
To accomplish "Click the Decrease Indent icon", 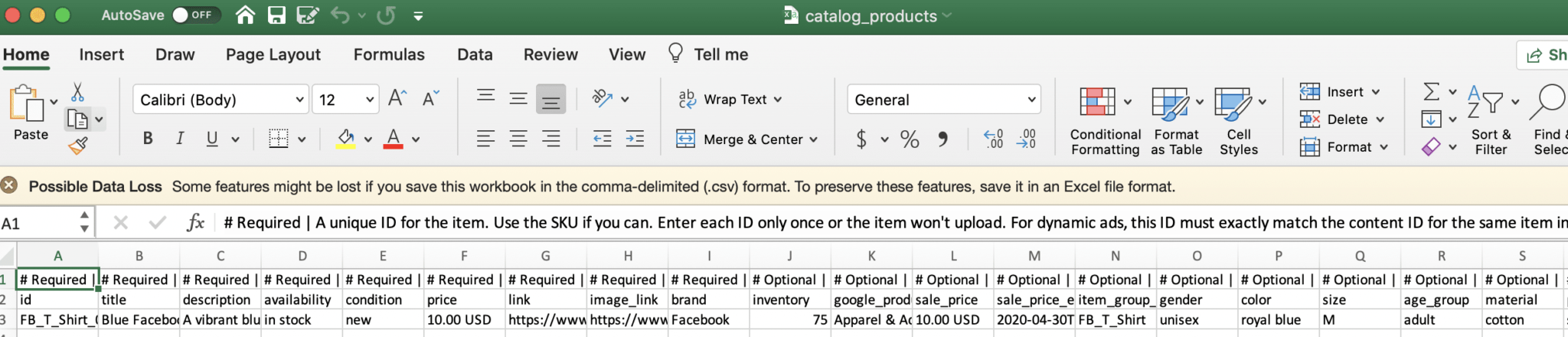I will [x=603, y=139].
